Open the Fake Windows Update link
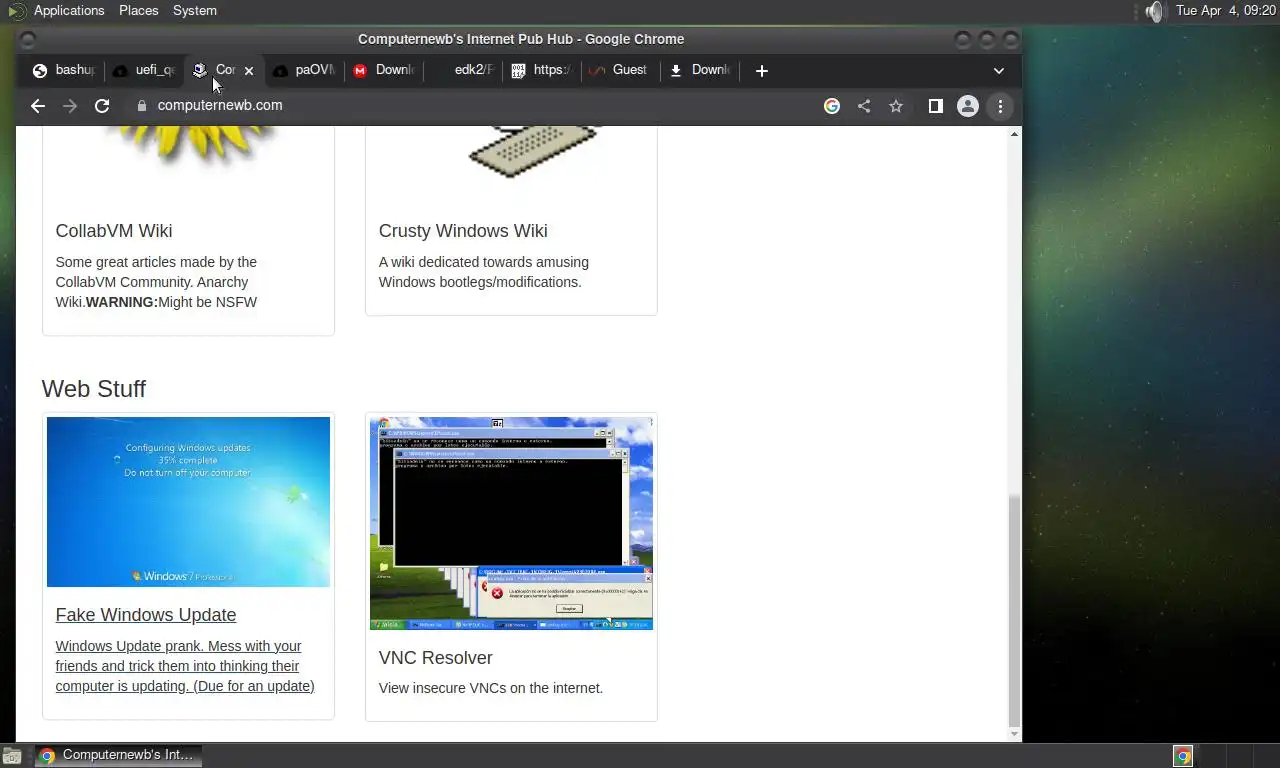 [x=146, y=615]
